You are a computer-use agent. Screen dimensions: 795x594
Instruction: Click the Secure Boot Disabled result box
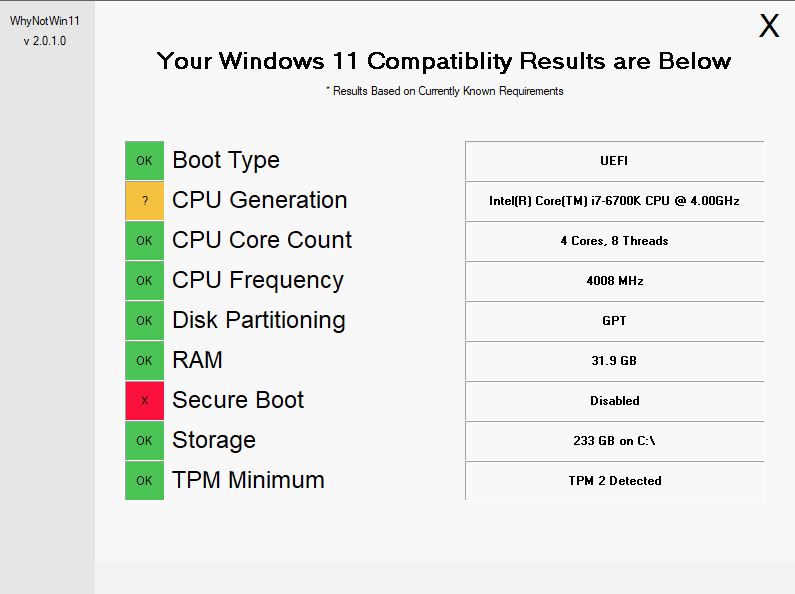point(614,401)
